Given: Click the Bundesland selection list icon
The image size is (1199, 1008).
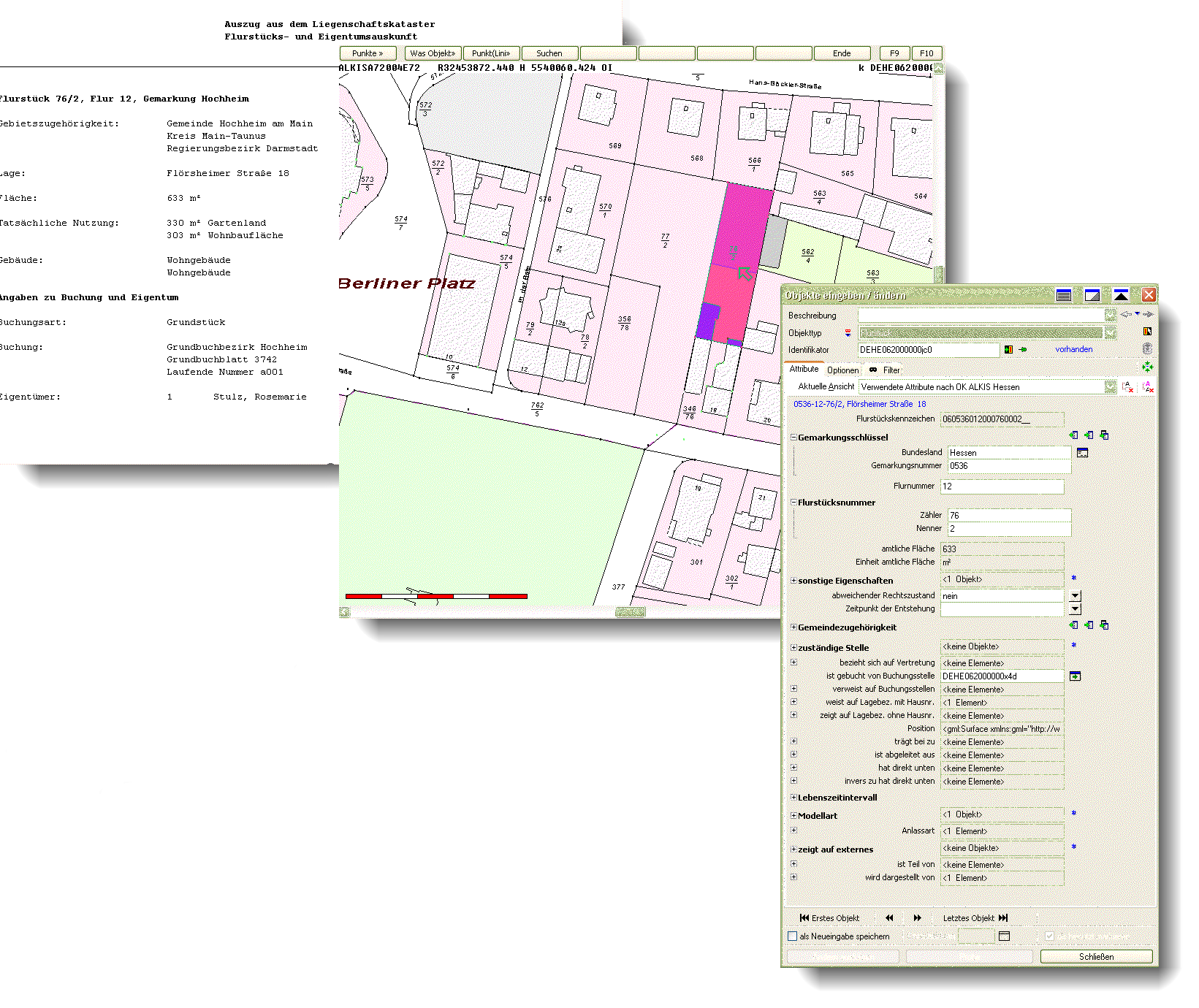Looking at the screenshot, I should point(1082,453).
